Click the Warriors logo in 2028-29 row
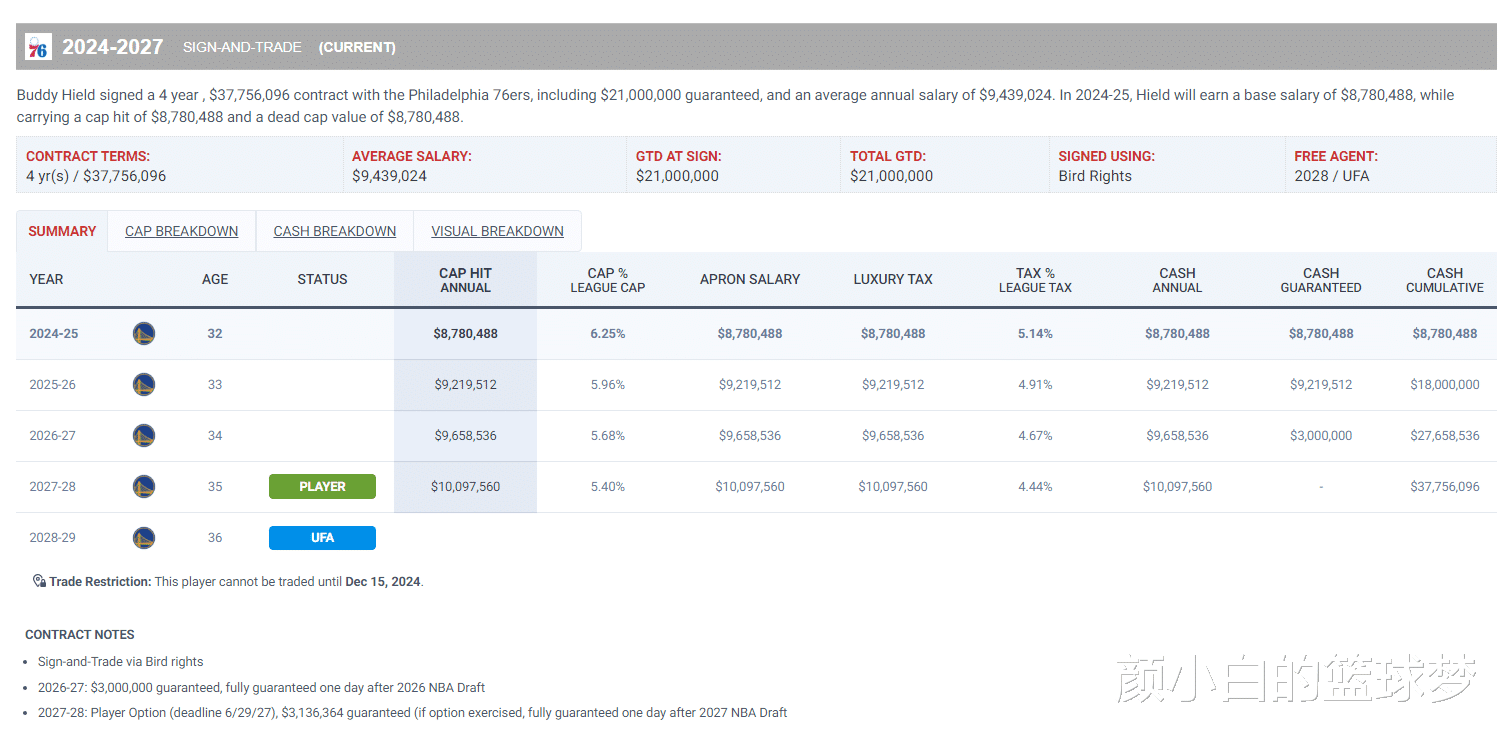The height and width of the screenshot is (738, 1504). [x=144, y=537]
